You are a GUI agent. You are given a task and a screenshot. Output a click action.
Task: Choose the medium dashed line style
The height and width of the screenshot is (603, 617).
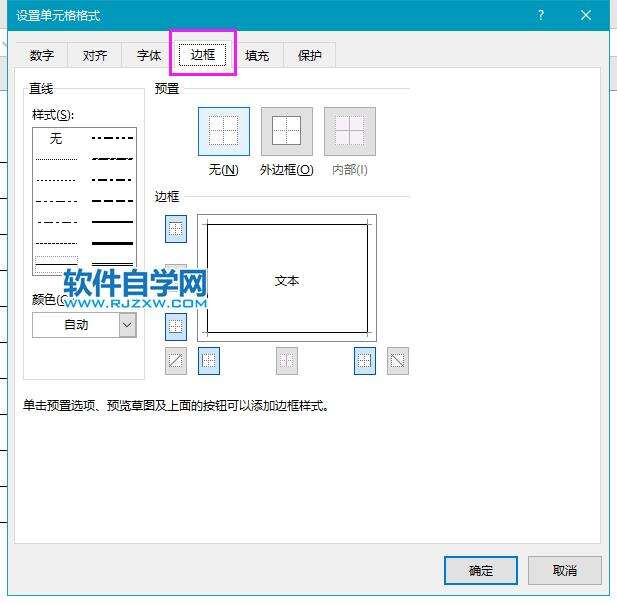112,201
